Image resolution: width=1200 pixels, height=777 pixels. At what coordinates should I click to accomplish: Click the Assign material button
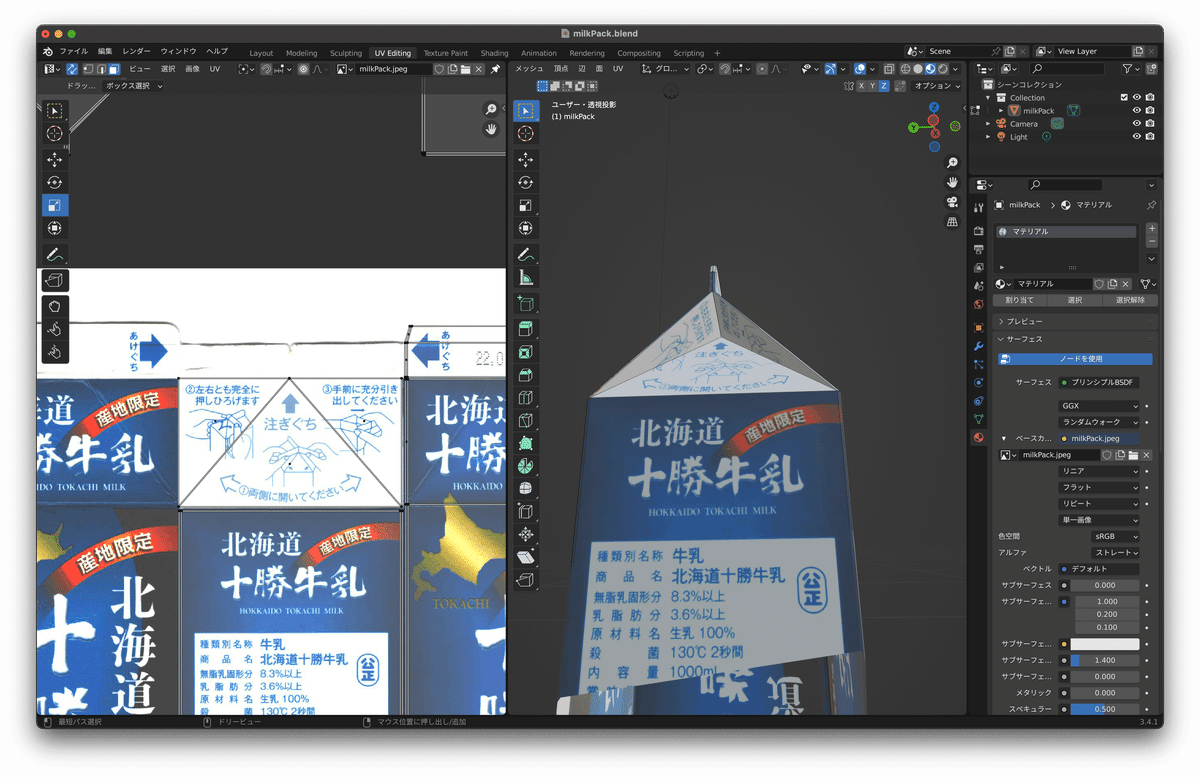pyautogui.click(x=1020, y=300)
